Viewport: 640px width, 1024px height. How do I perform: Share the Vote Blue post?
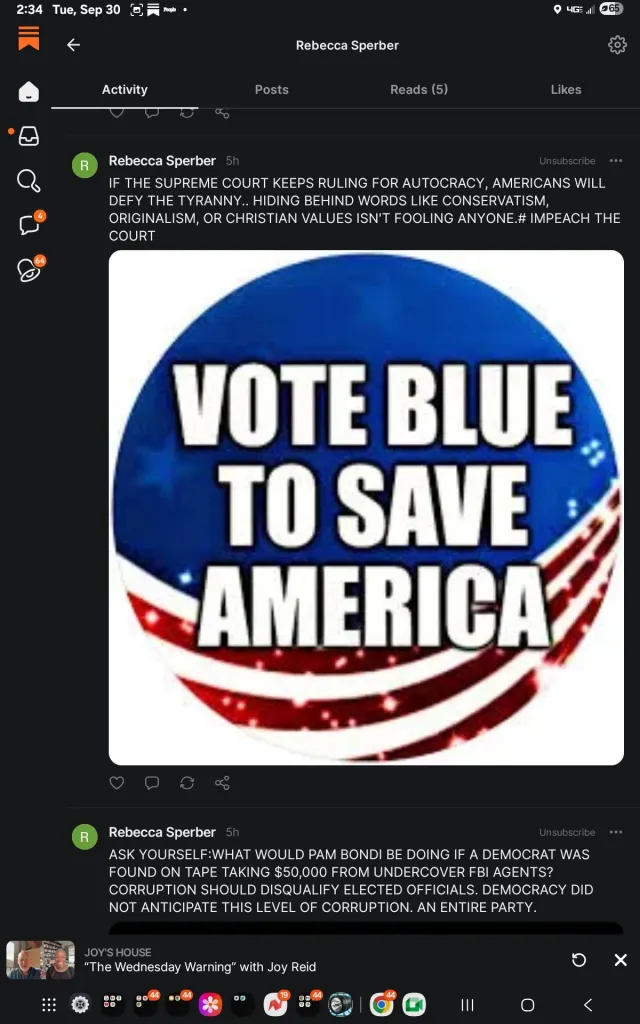[x=222, y=782]
